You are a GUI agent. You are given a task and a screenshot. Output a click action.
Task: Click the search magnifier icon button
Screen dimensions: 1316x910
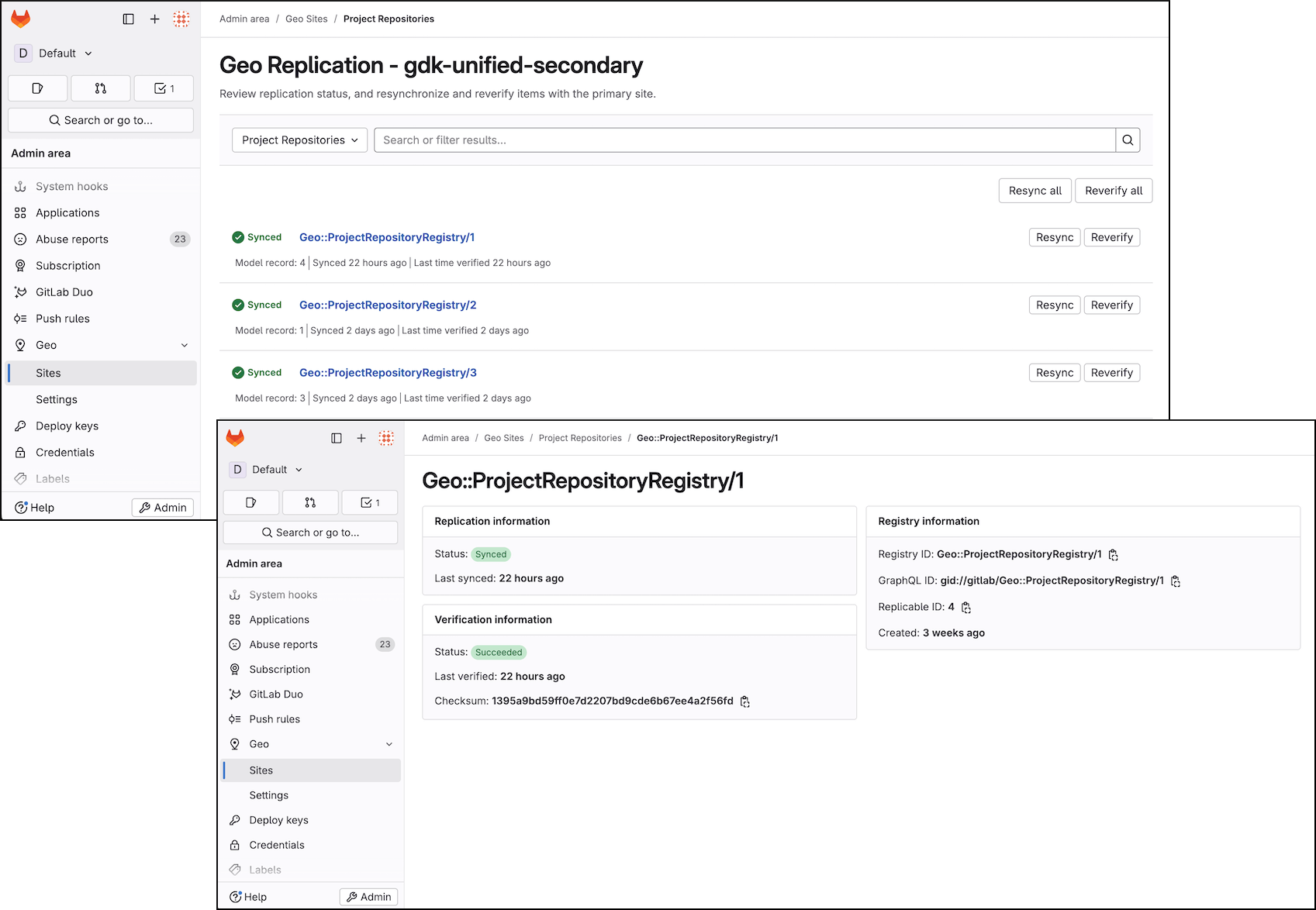(1128, 140)
